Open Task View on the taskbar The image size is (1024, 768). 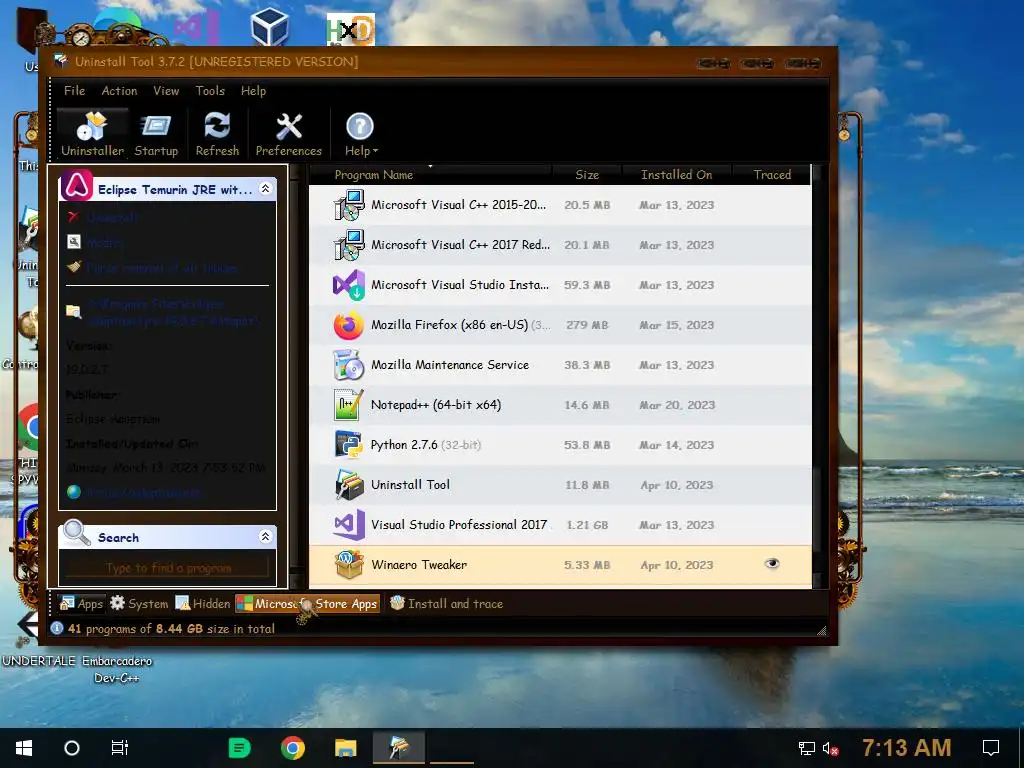tap(120, 748)
